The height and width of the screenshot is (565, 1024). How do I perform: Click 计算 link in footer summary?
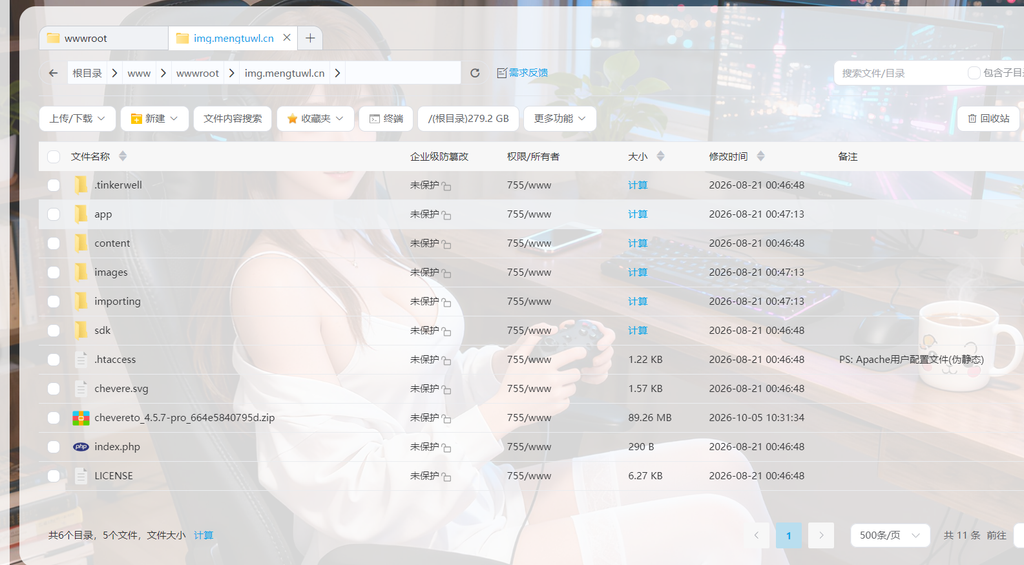(203, 535)
